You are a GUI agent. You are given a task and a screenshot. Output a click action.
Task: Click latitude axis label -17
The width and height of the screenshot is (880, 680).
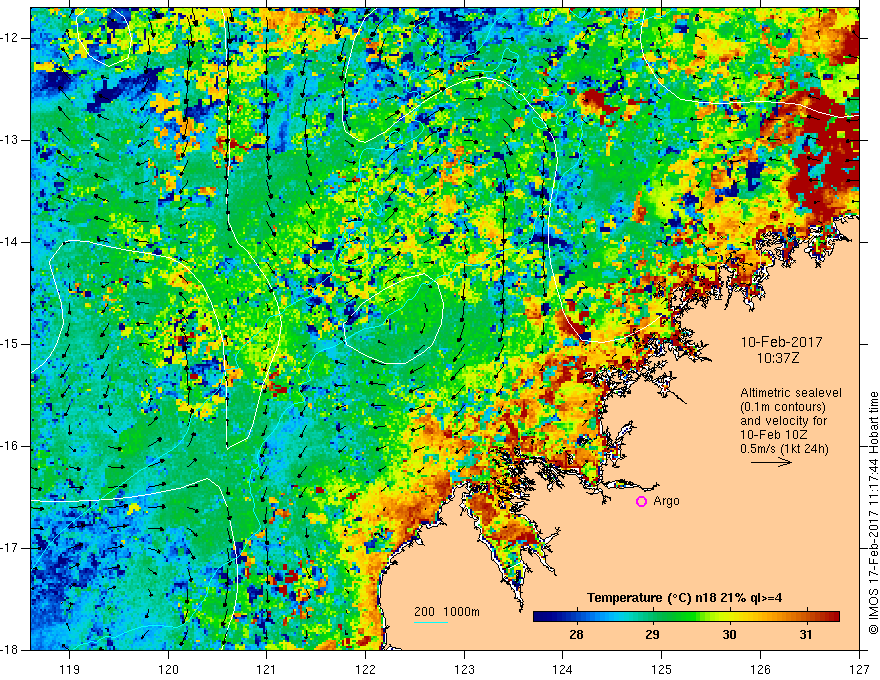[11, 548]
